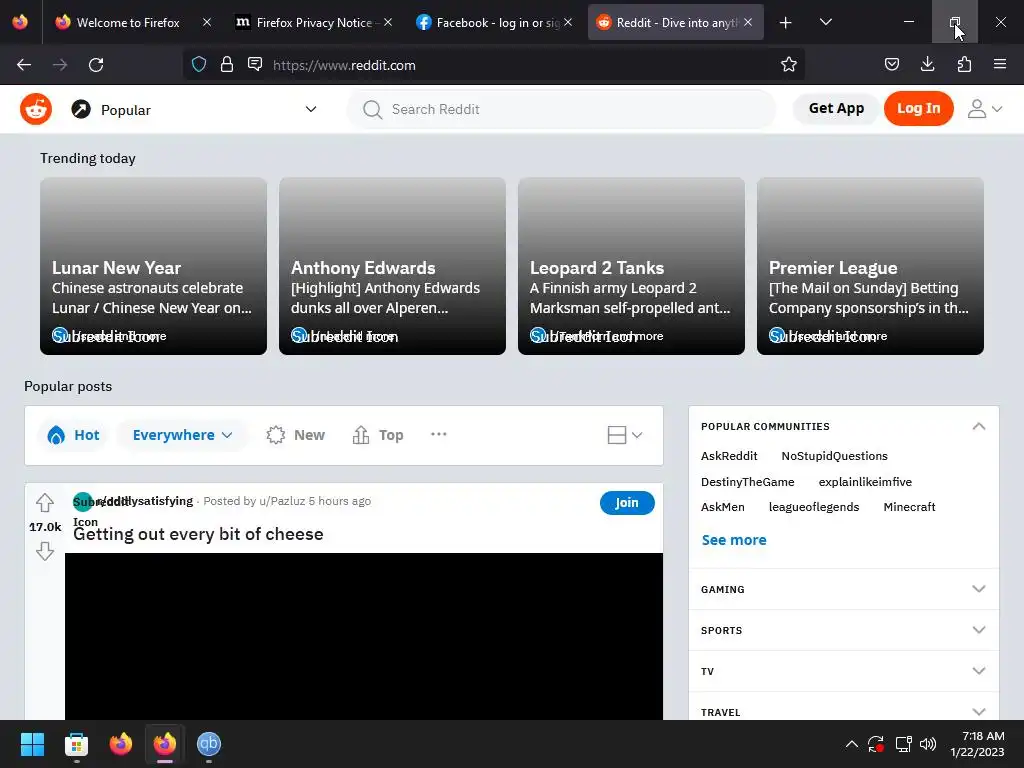
Task: Open the 'Getting out every bit of cheese' post title
Action: click(199, 534)
